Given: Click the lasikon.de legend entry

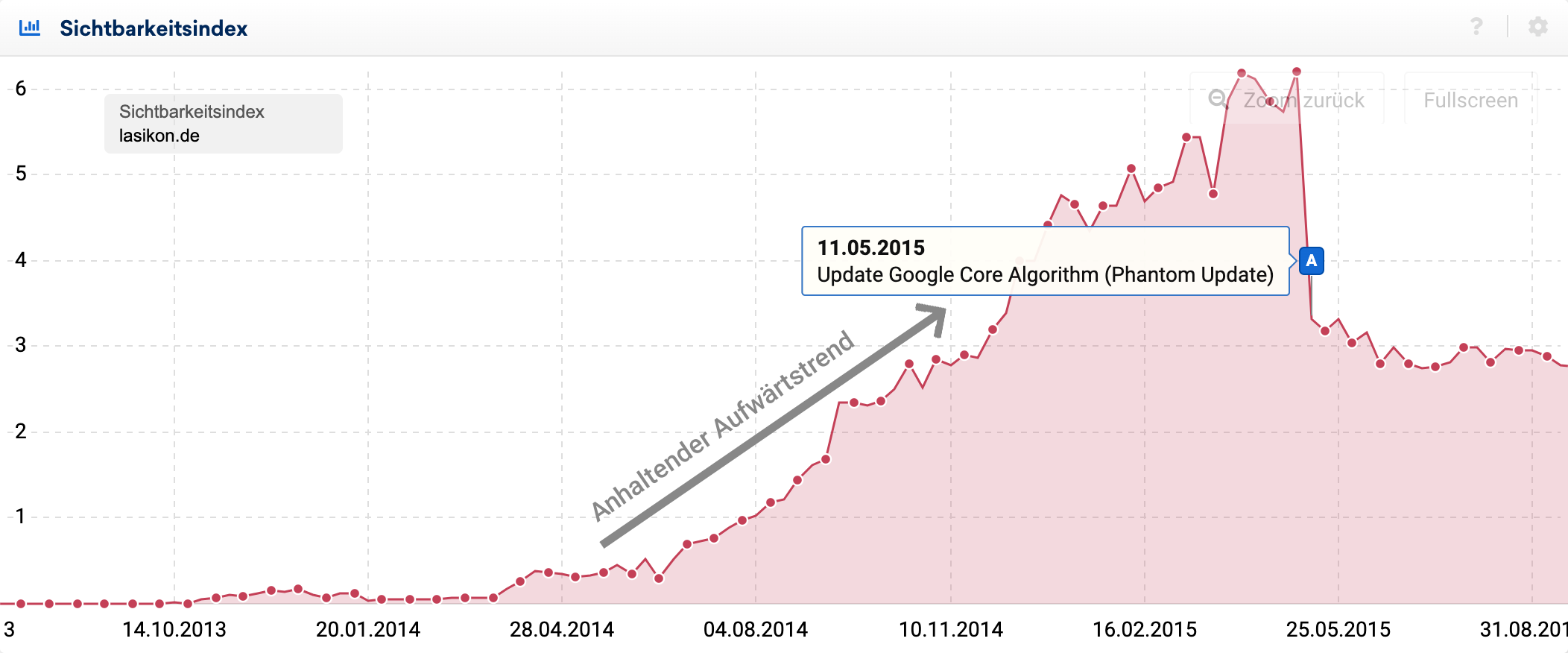Looking at the screenshot, I should tap(159, 136).
